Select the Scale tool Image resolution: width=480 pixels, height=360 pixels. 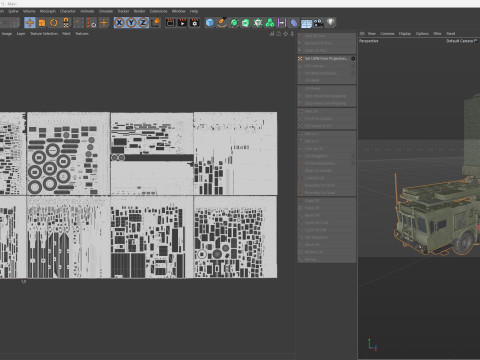click(42, 23)
